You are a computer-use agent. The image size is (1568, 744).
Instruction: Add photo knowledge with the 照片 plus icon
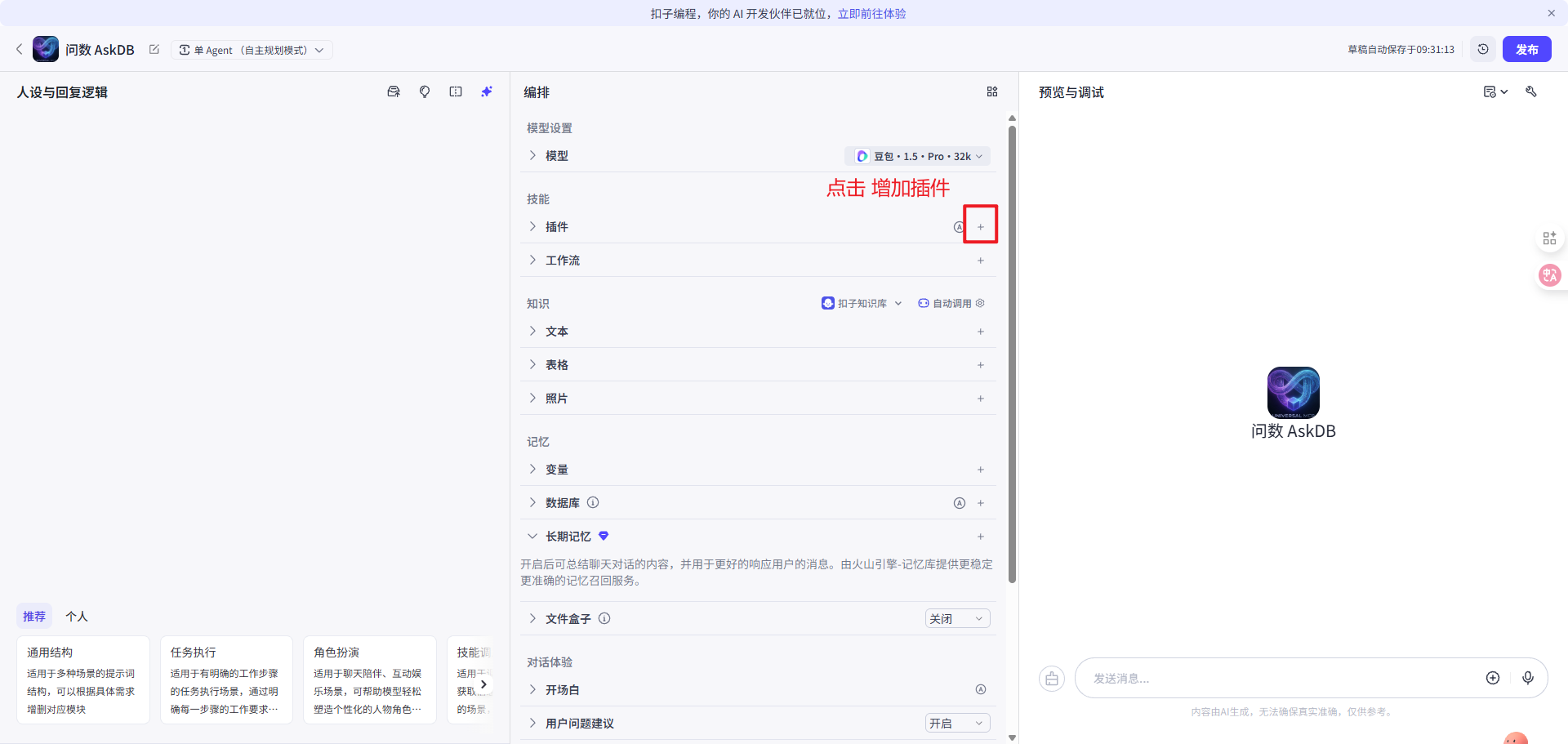[x=981, y=398]
